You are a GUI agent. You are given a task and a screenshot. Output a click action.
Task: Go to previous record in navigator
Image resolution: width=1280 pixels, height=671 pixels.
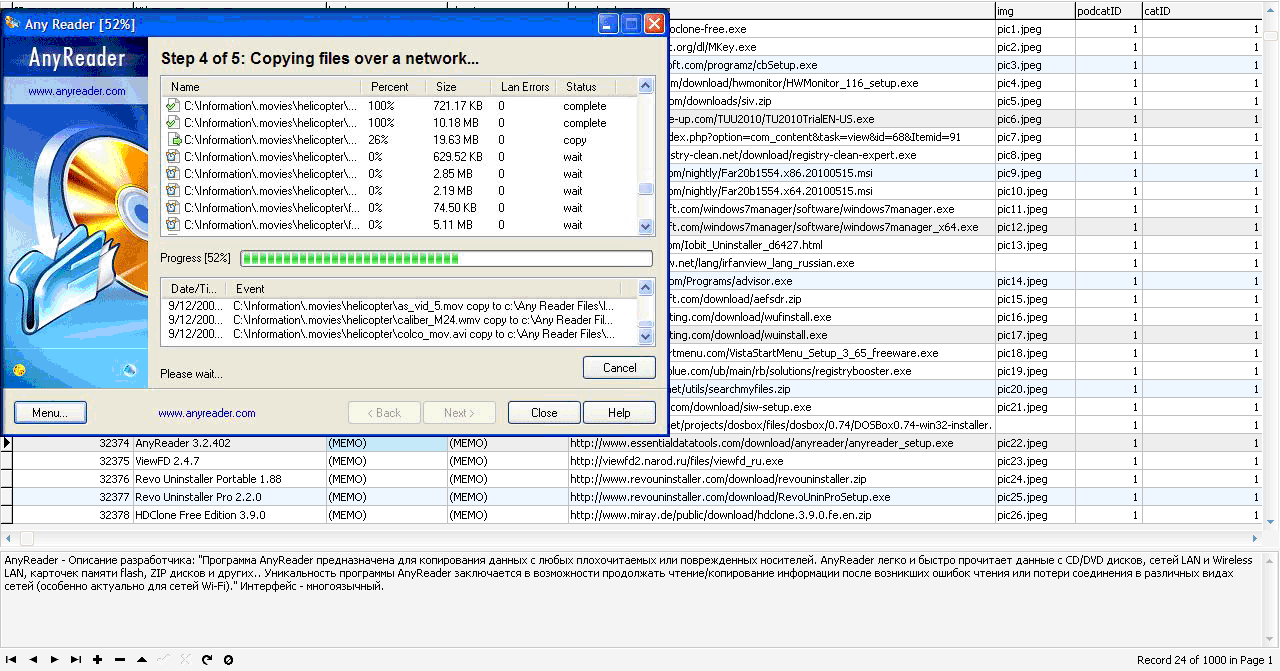pos(33,660)
